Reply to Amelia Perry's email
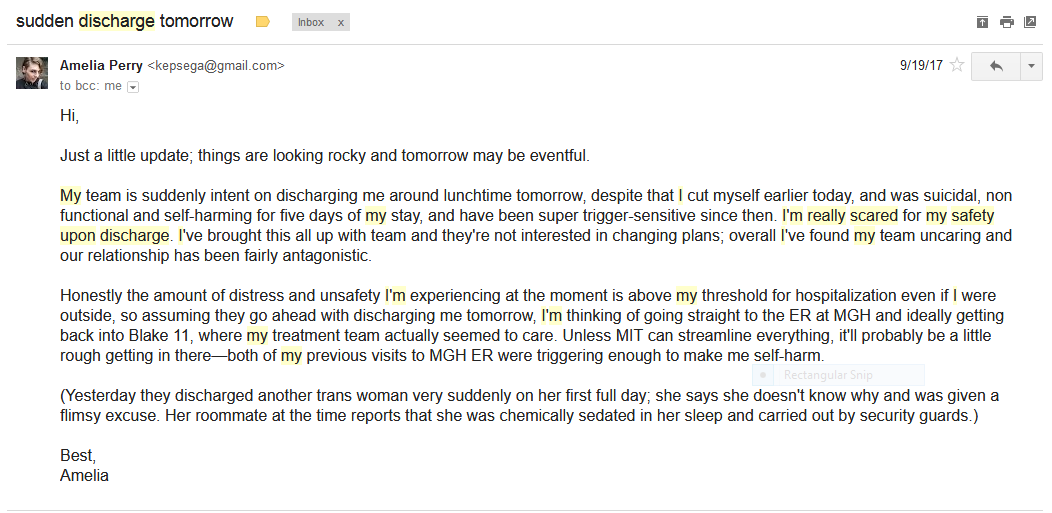Screen dimensions: 1052x513 (x=996, y=66)
